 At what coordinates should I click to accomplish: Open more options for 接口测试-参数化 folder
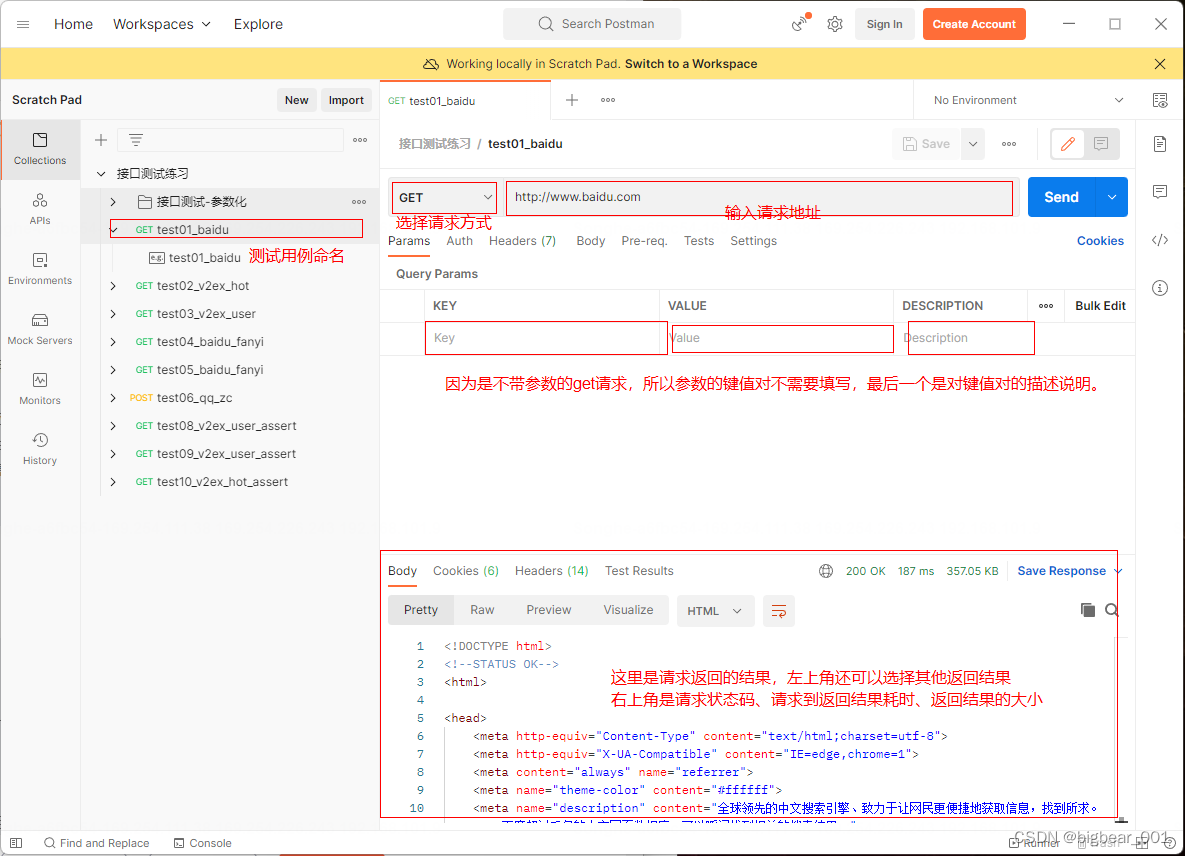359,202
